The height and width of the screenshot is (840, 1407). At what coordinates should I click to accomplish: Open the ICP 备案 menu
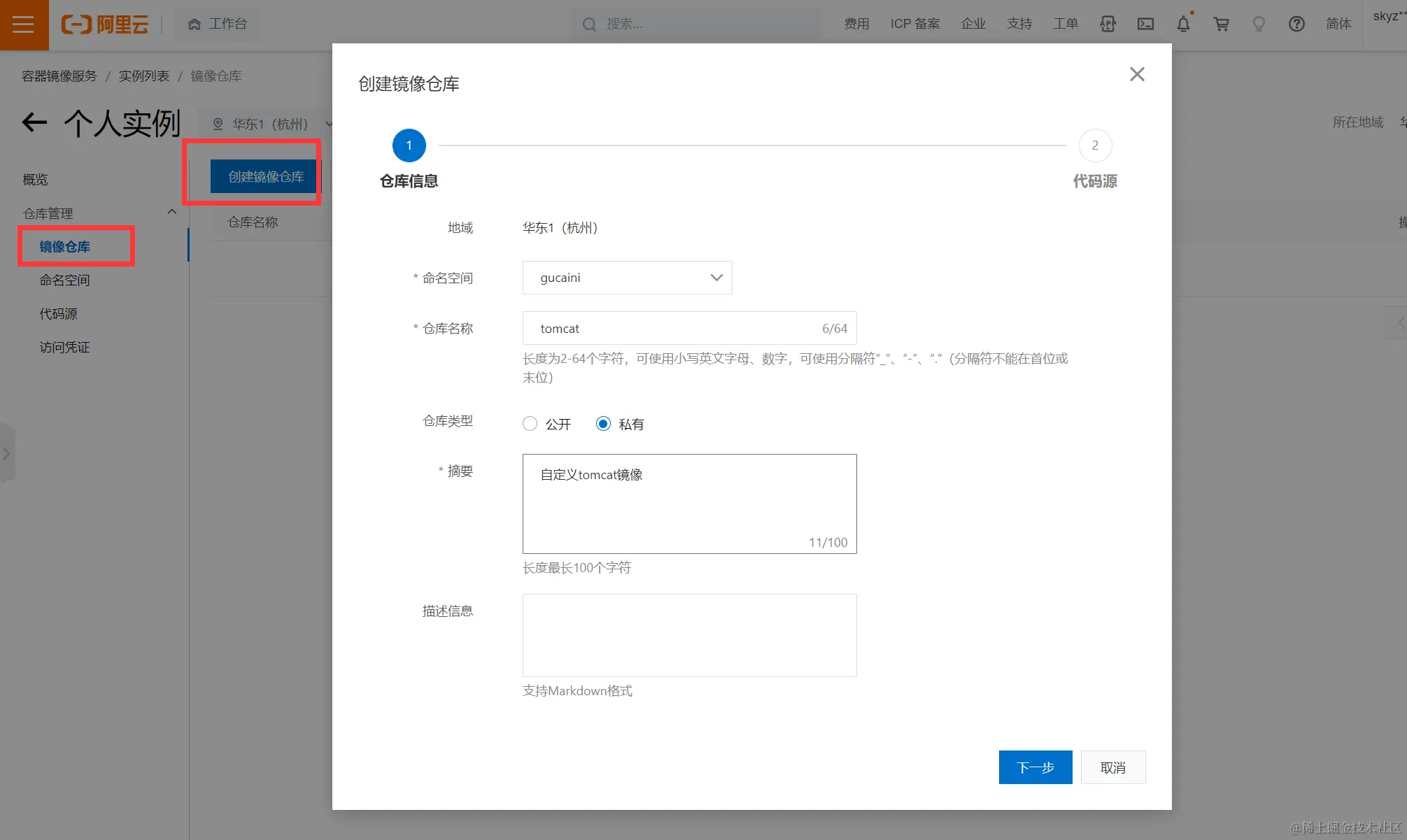[x=915, y=24]
